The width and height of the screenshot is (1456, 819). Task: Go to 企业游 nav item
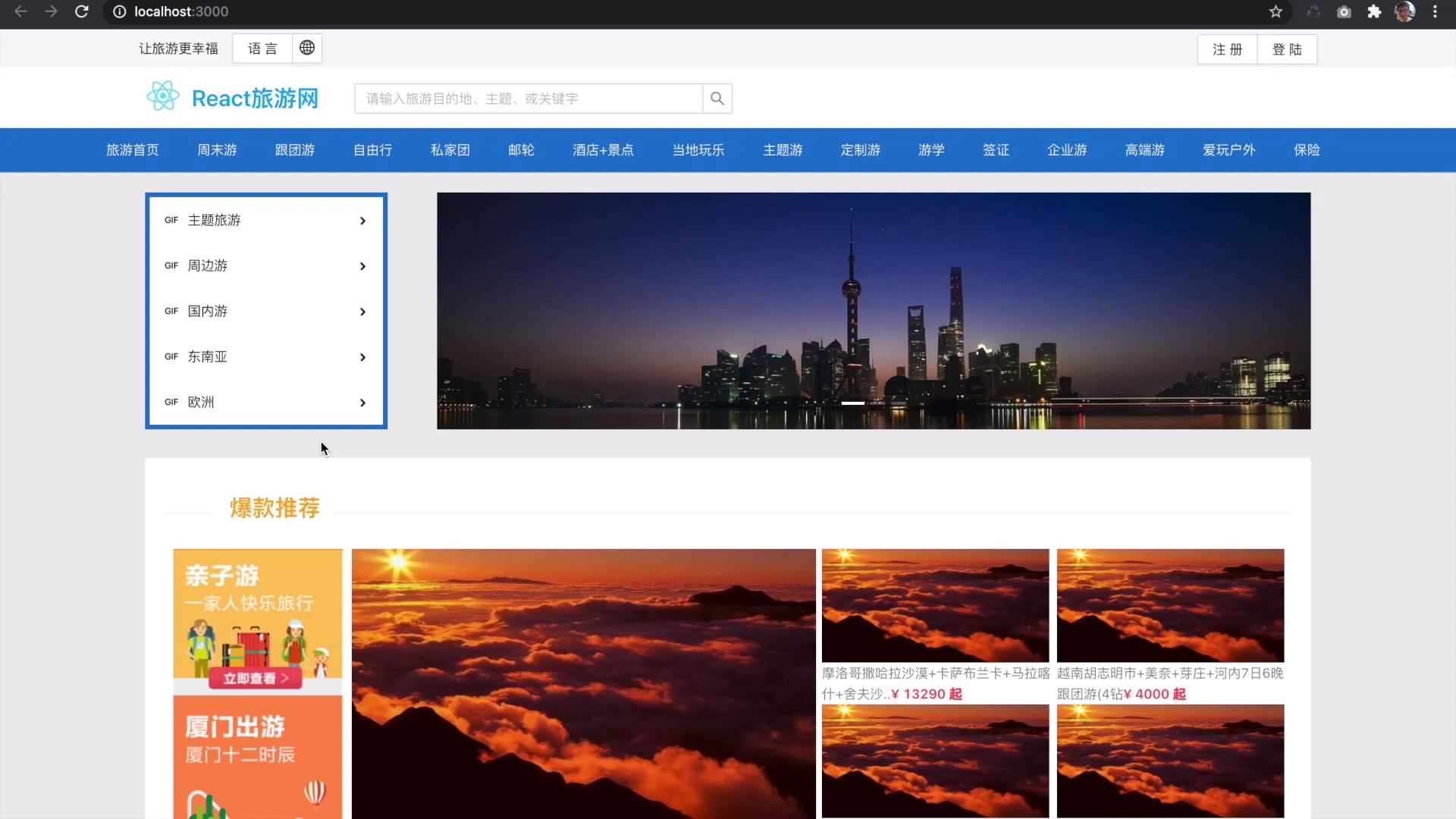tap(1067, 150)
